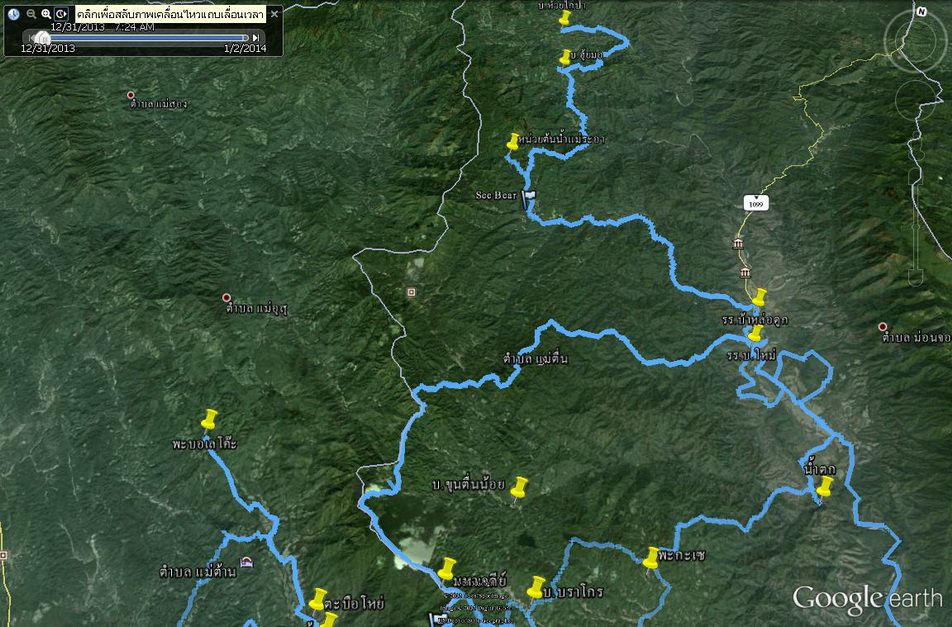Zoom in the time slider range
952x627 pixels.
(46, 14)
